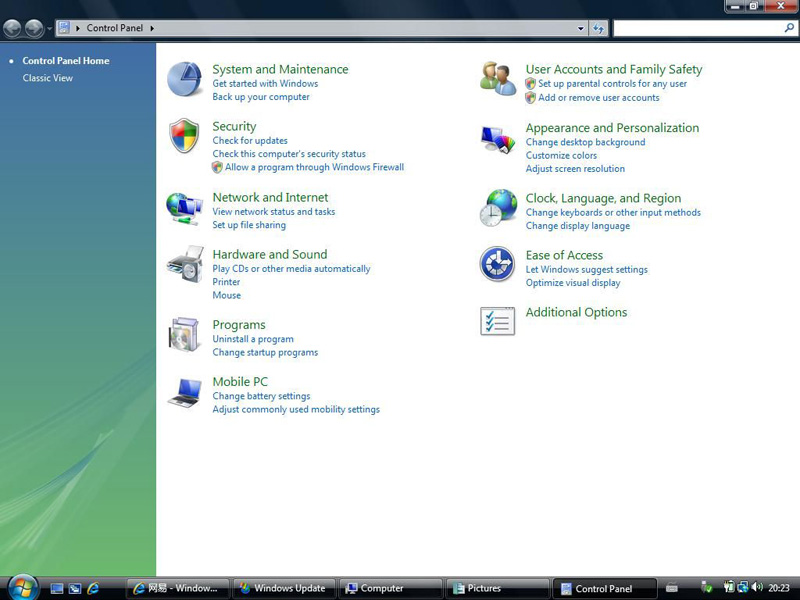Click the Back navigation arrow
Viewport: 800px width, 600px height.
click(12, 28)
